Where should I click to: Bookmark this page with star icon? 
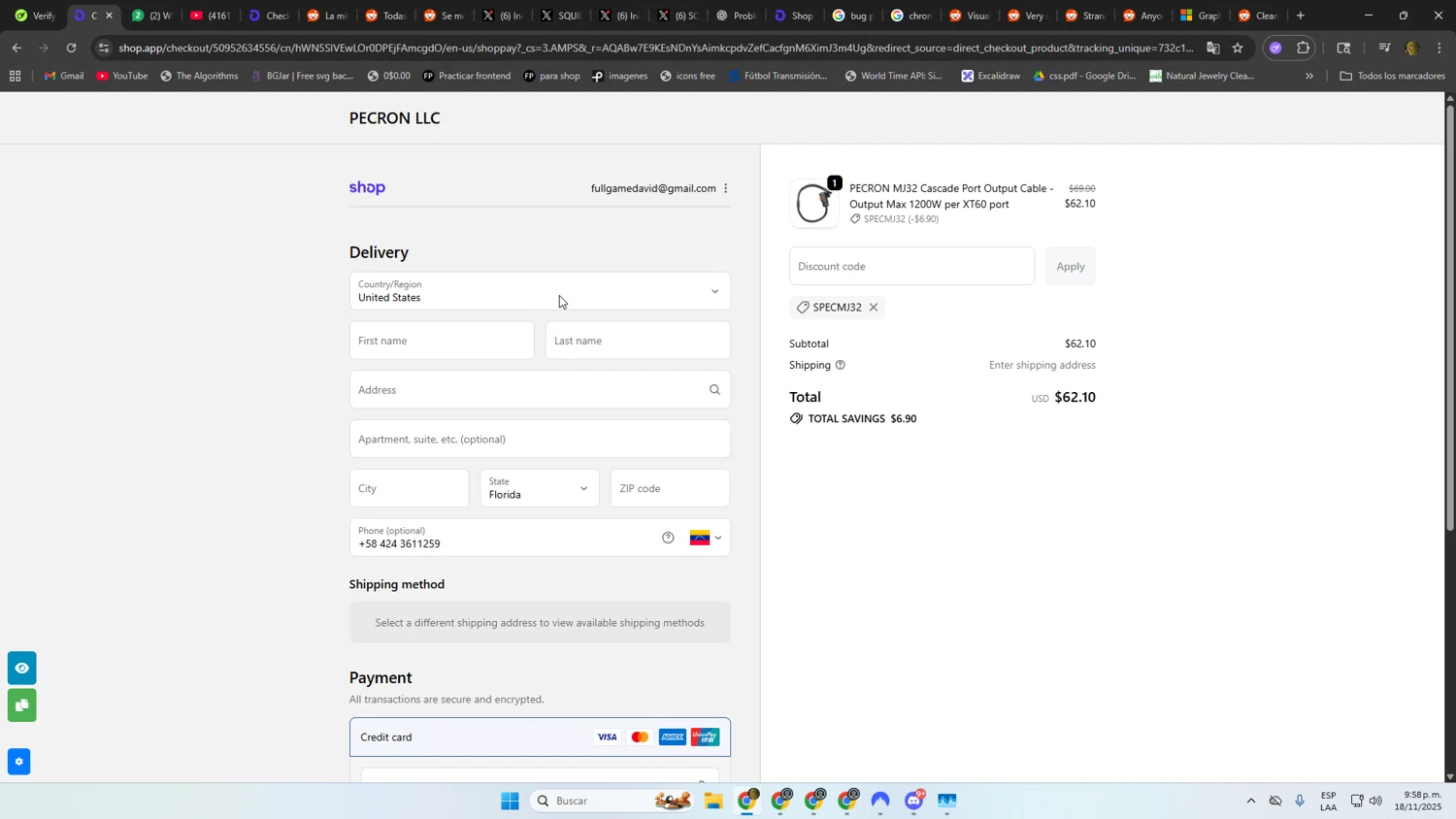click(x=1238, y=48)
